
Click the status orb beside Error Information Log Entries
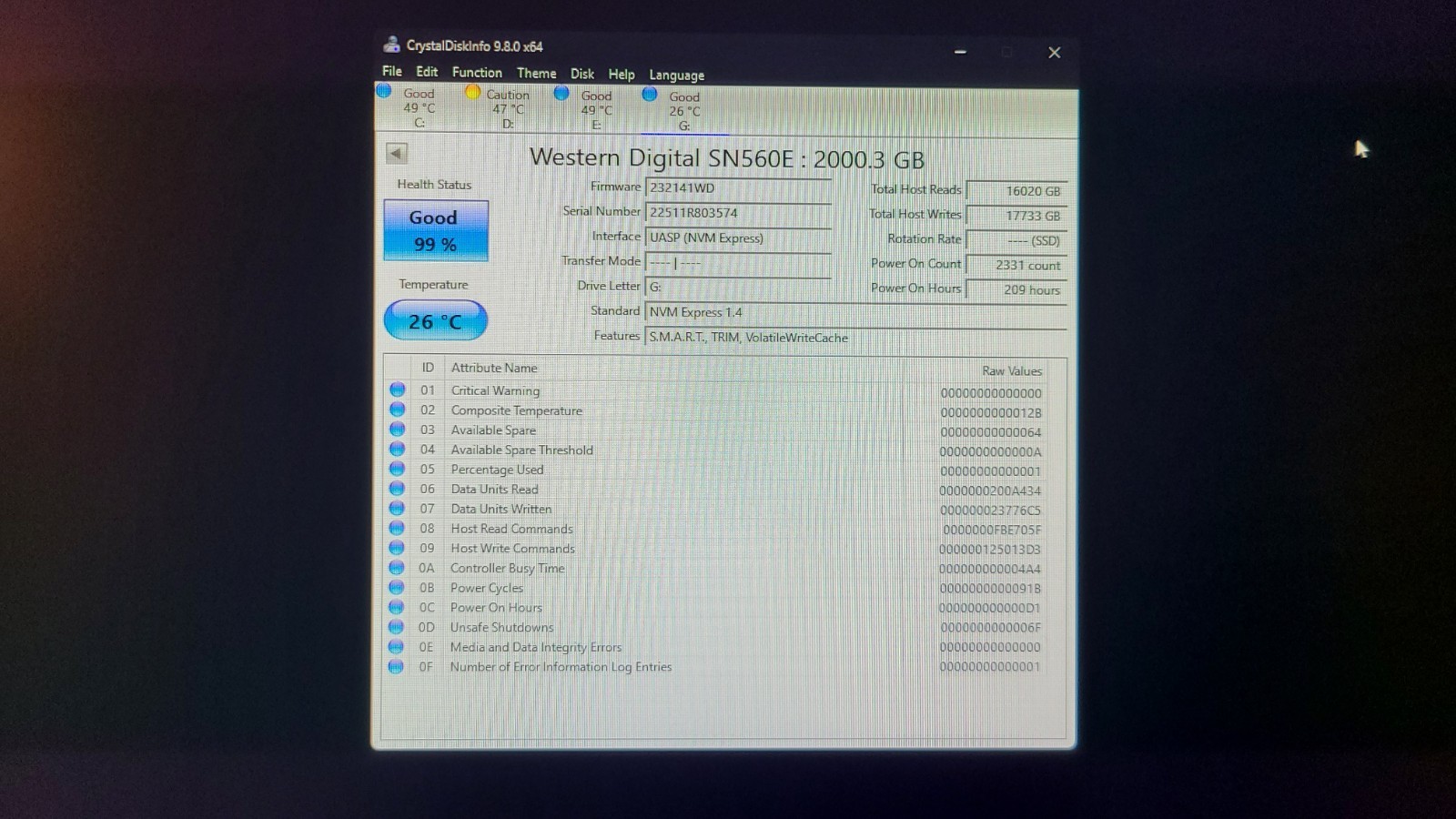coord(396,666)
